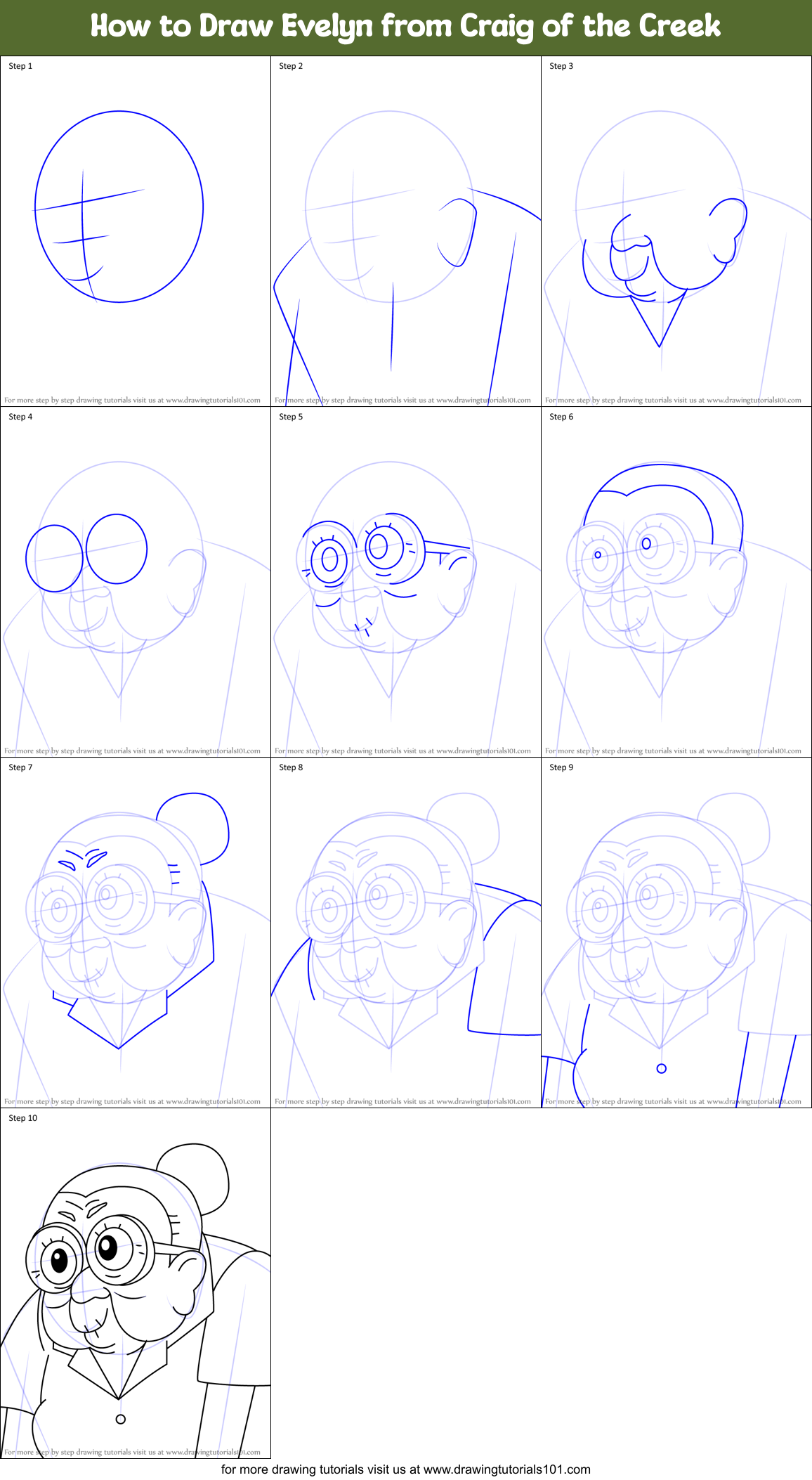Click the Step 2 drawing panel
The height and width of the screenshot is (1480, 812).
point(406,231)
